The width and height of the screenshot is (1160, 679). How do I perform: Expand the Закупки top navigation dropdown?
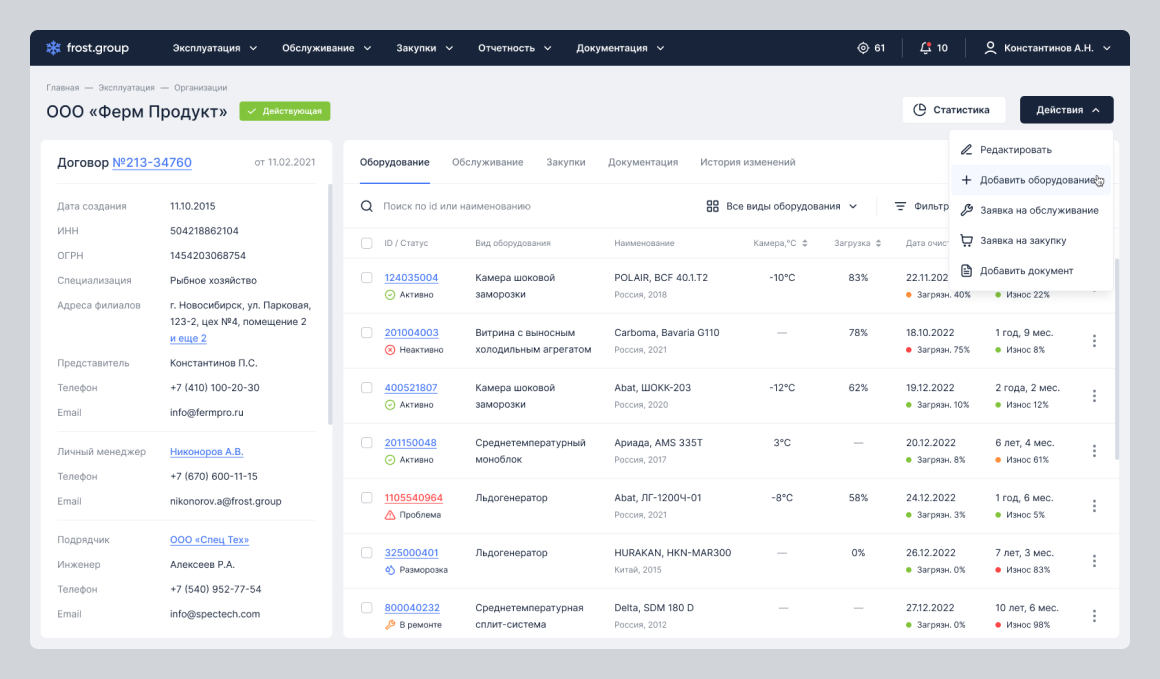coord(425,48)
